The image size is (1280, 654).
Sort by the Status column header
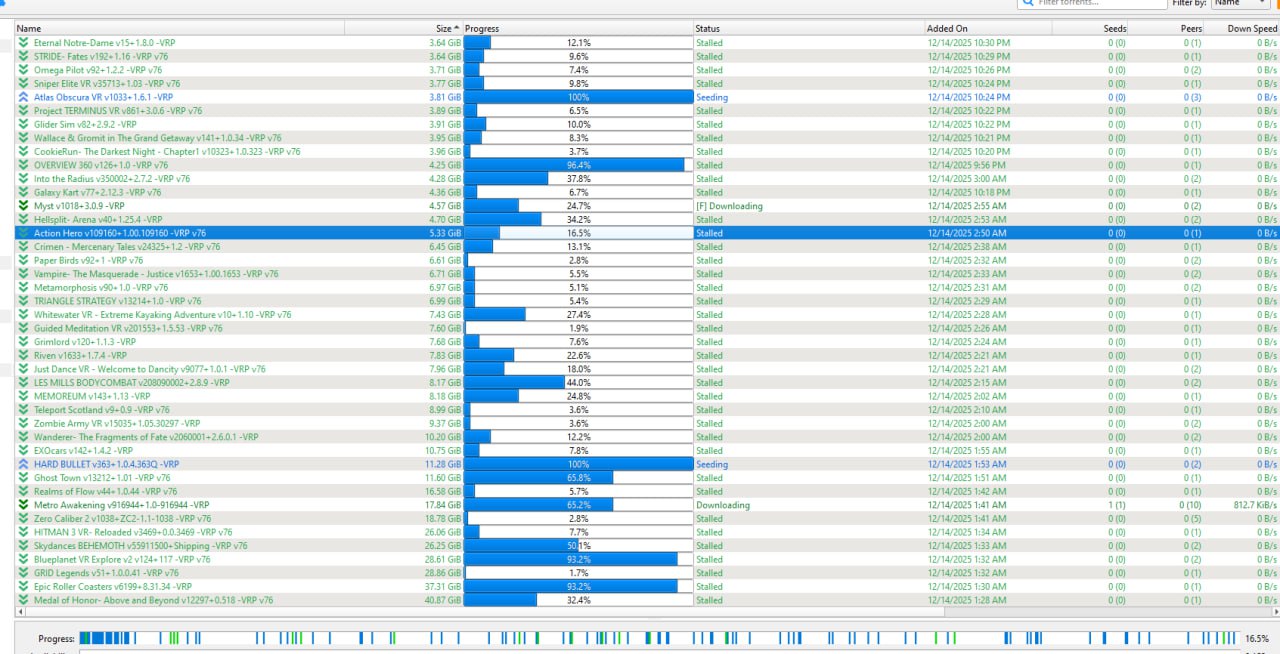809,29
